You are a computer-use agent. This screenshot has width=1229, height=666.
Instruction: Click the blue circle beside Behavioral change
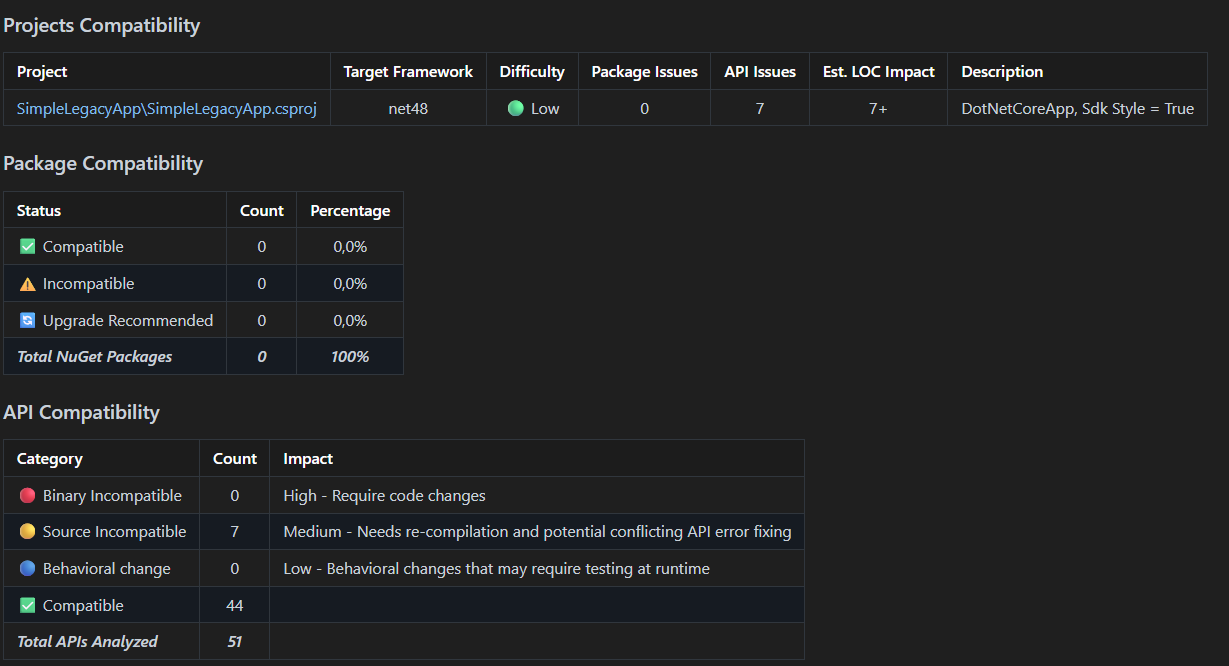pyautogui.click(x=28, y=569)
